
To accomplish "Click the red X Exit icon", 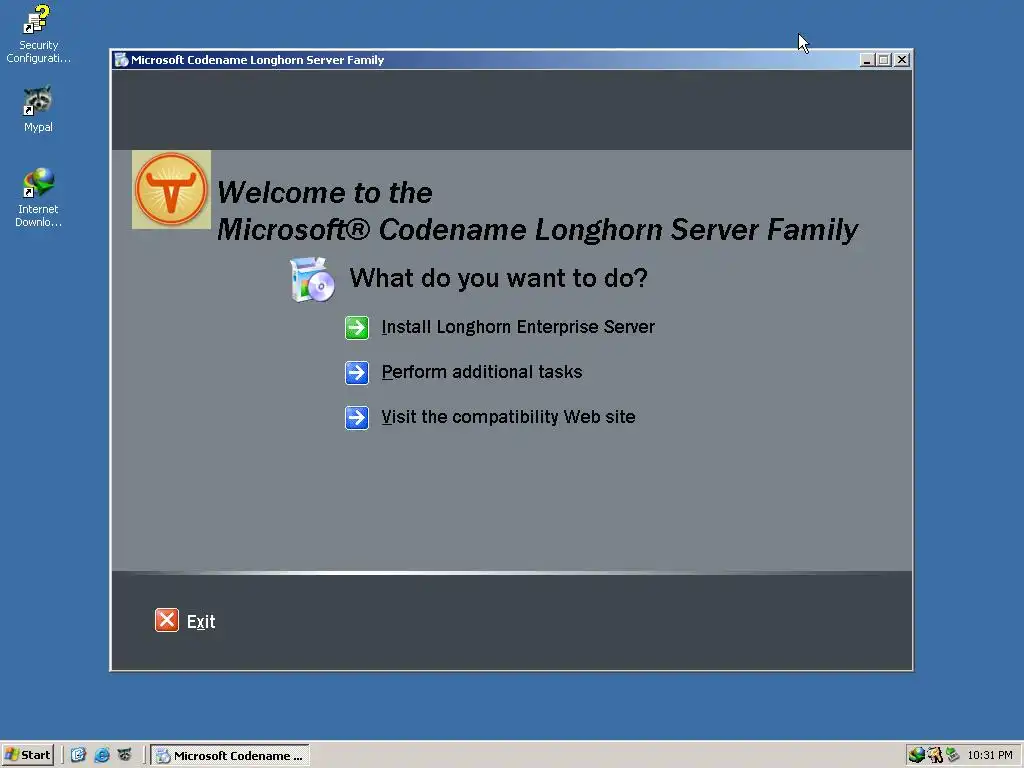I will click(x=167, y=620).
